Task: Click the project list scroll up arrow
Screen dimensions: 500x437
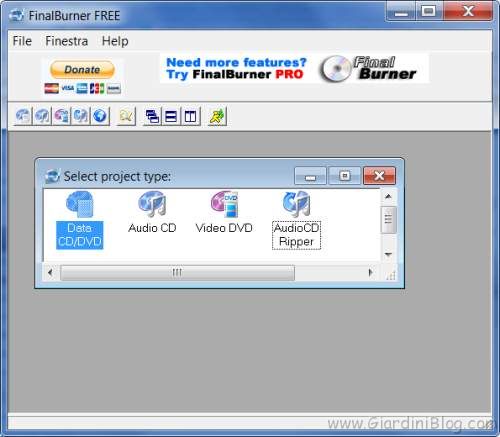Action: [x=388, y=197]
